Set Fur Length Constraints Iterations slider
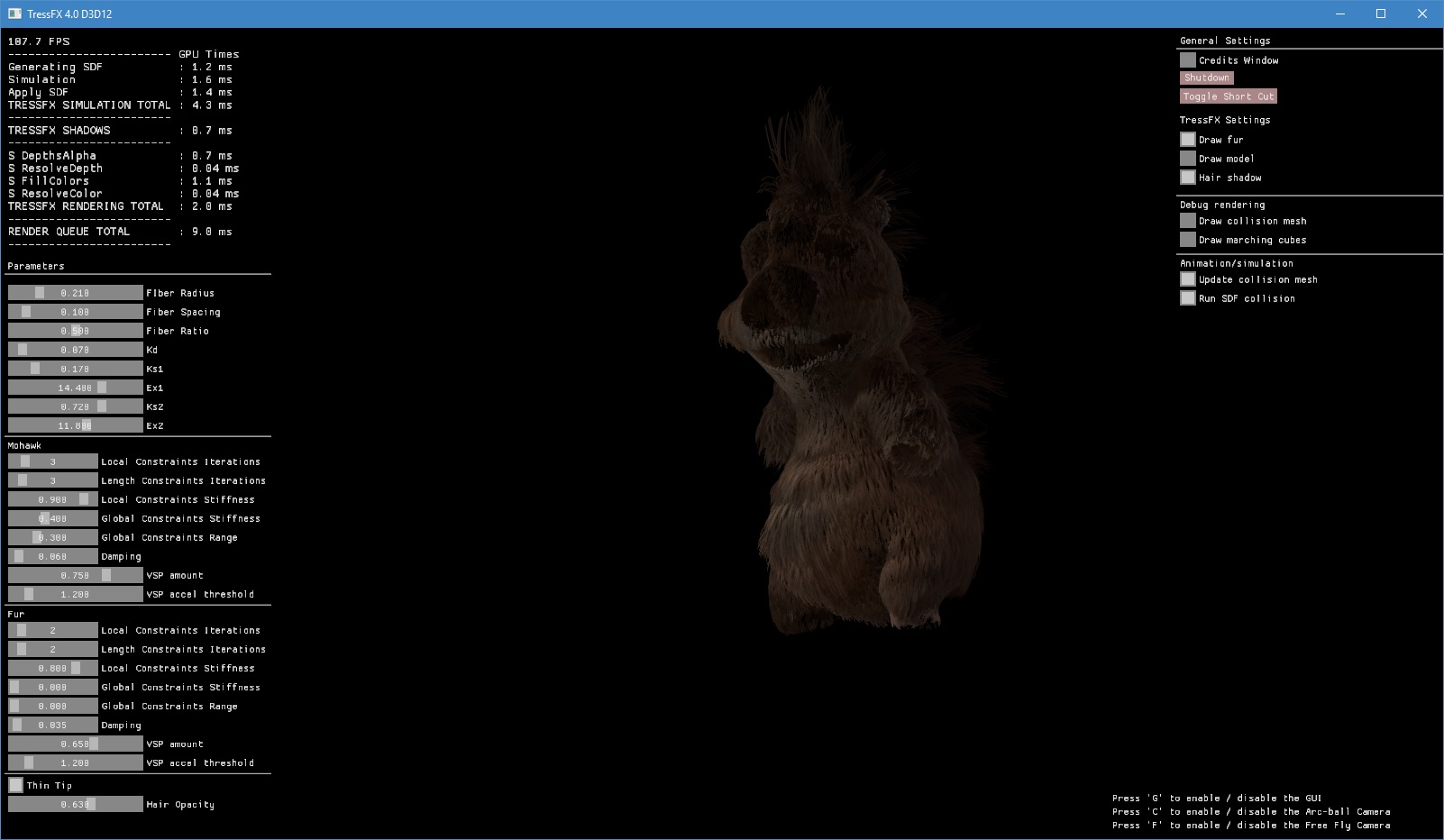Screen dimensions: 1444x840 (53, 649)
